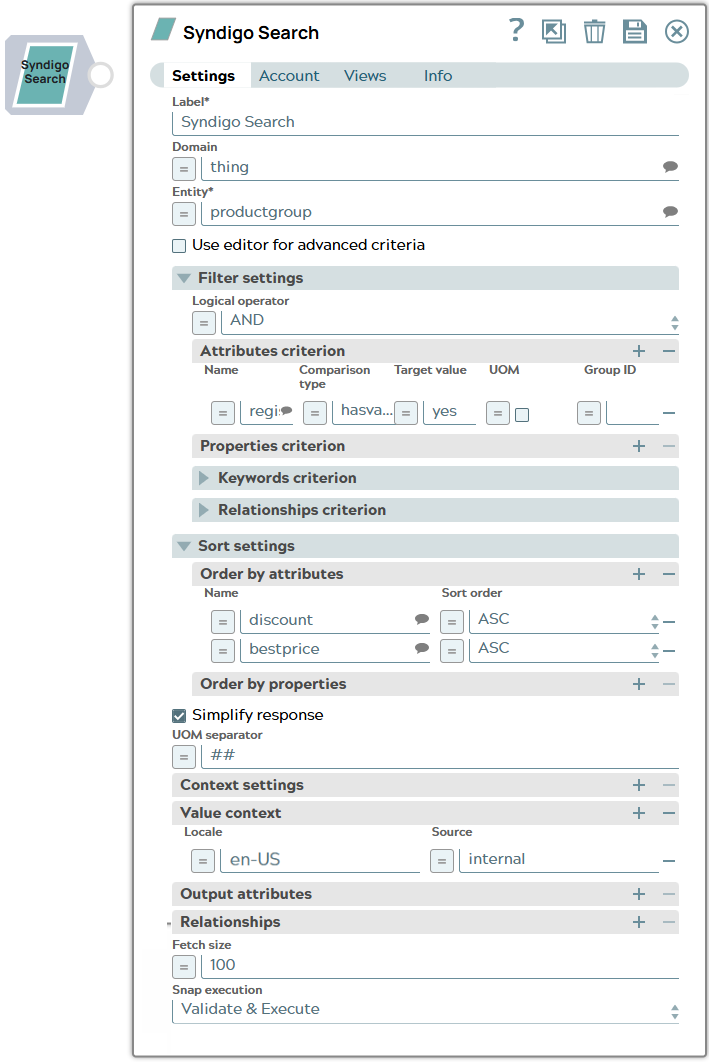The height and width of the screenshot is (1062, 709).
Task: Add a new Attributes criterion row
Action: point(639,351)
